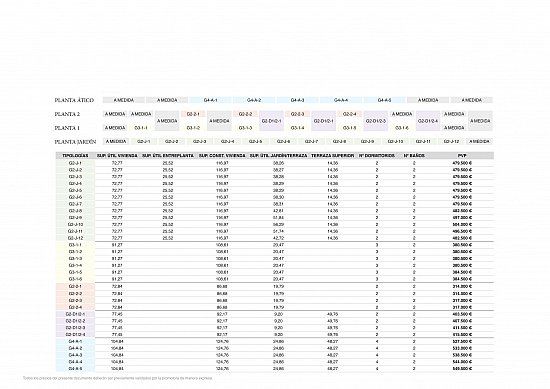This screenshot has width=550, height=389.
Task: Pick G2-J-1 block in Planta Jardín row
Action: 143,141
